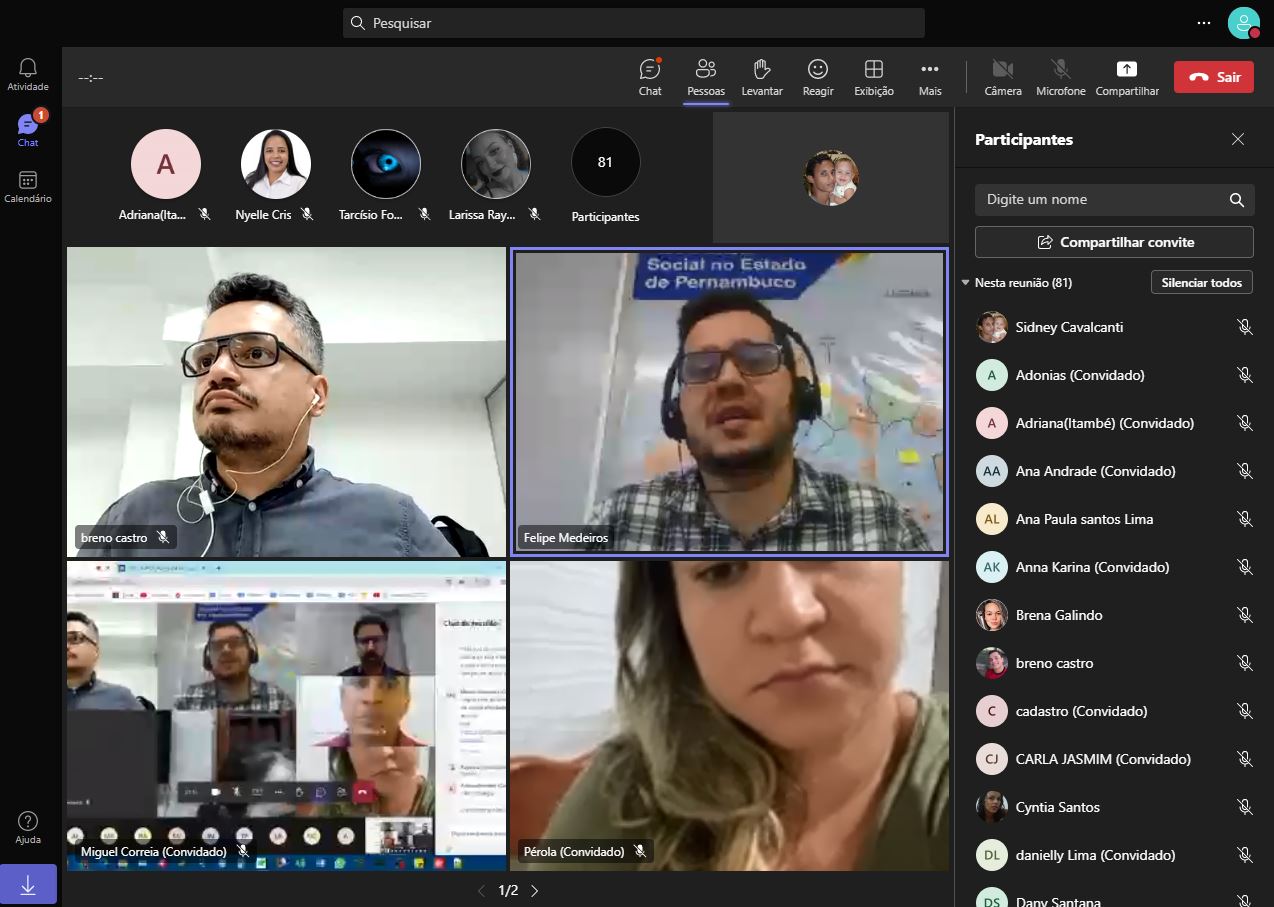Open the settings ellipsis menu beside profile
Screen dimensions: 1274x907
[1203, 22]
